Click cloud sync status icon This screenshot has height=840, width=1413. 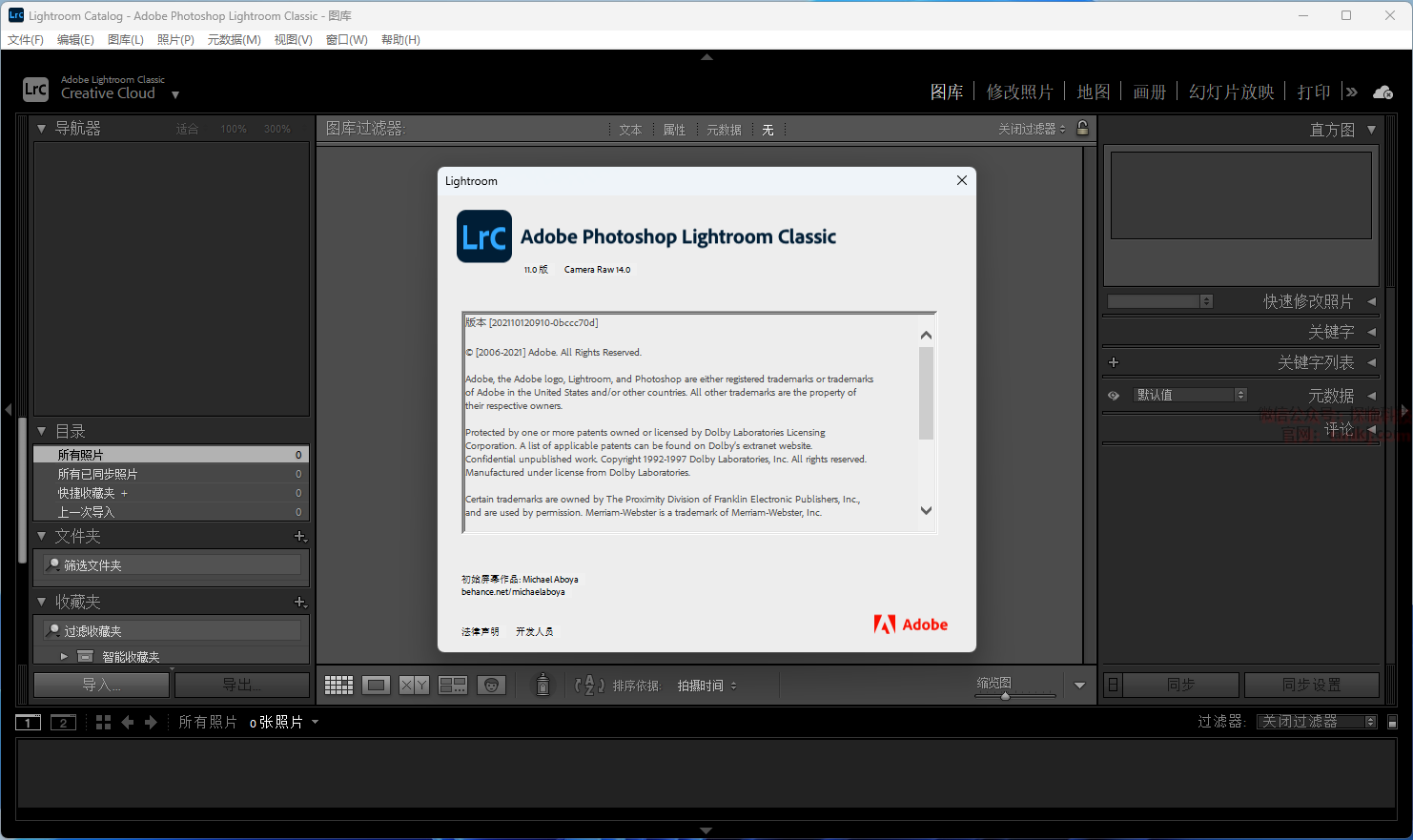[x=1382, y=92]
